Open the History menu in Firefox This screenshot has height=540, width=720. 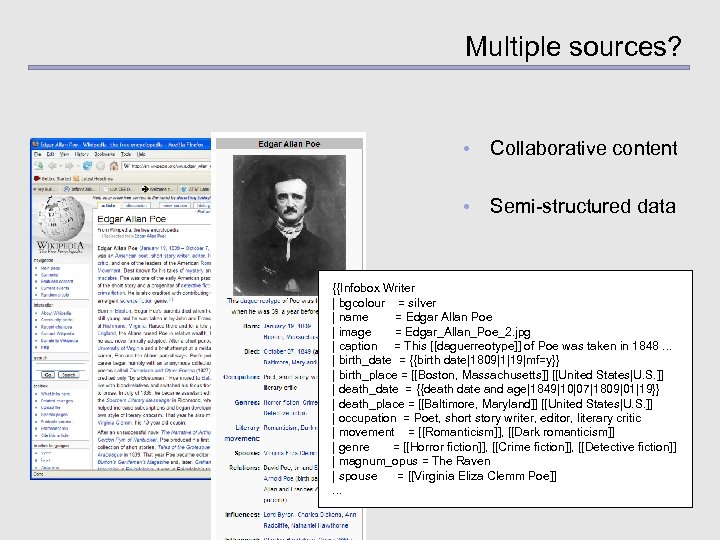point(81,154)
